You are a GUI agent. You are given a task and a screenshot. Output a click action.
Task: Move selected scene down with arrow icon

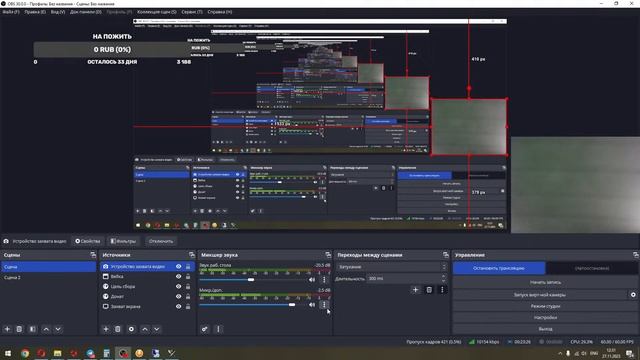[x=58, y=329]
